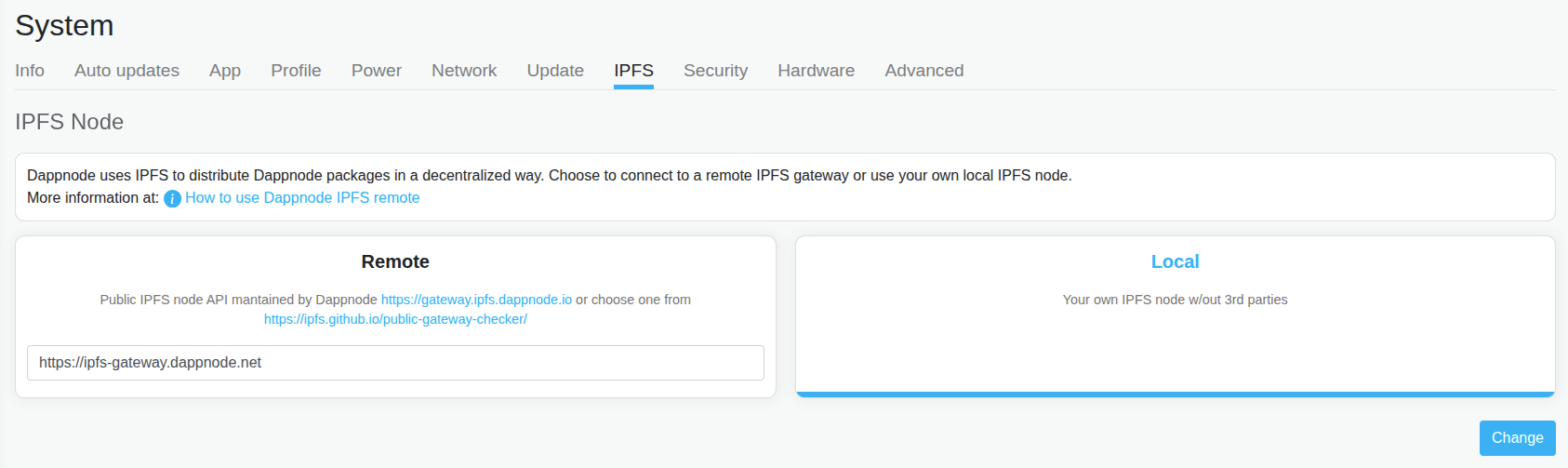The image size is (1568, 468).
Task: Switch to the Advanced tab
Action: tap(924, 71)
